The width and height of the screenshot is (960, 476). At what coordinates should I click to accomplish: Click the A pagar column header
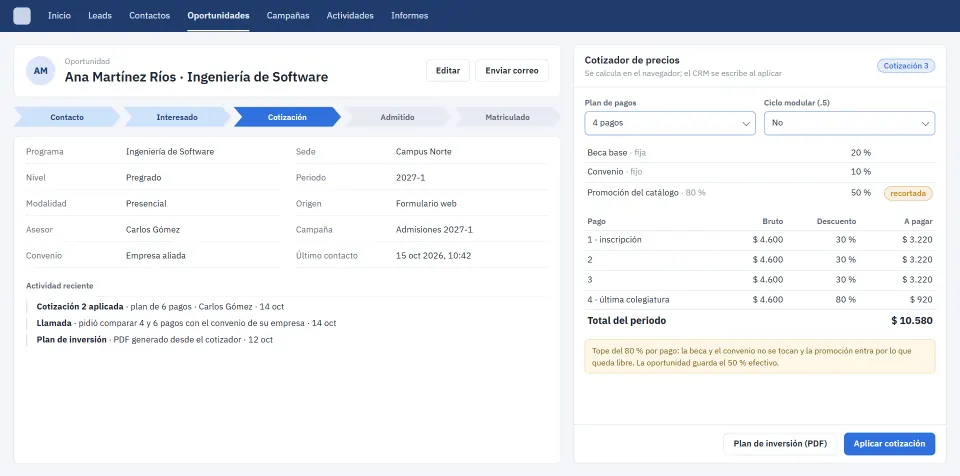coord(918,221)
